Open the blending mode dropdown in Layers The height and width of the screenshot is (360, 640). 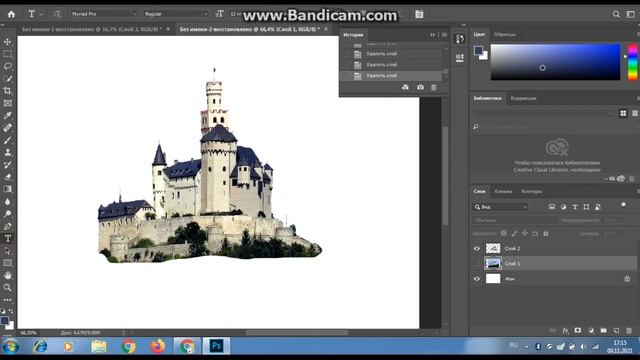(x=515, y=220)
